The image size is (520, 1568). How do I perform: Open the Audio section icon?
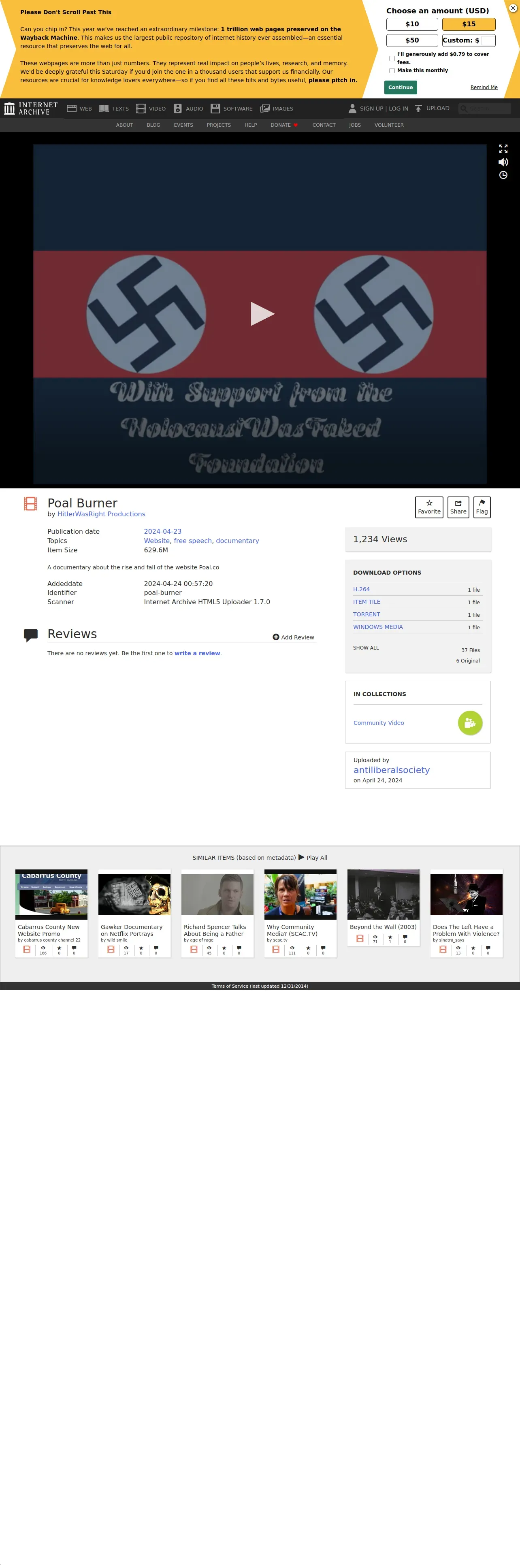click(178, 109)
